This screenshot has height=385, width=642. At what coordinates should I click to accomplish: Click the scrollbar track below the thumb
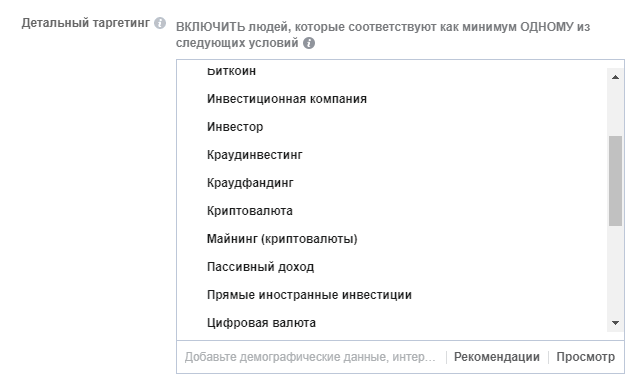pyautogui.click(x=615, y=270)
